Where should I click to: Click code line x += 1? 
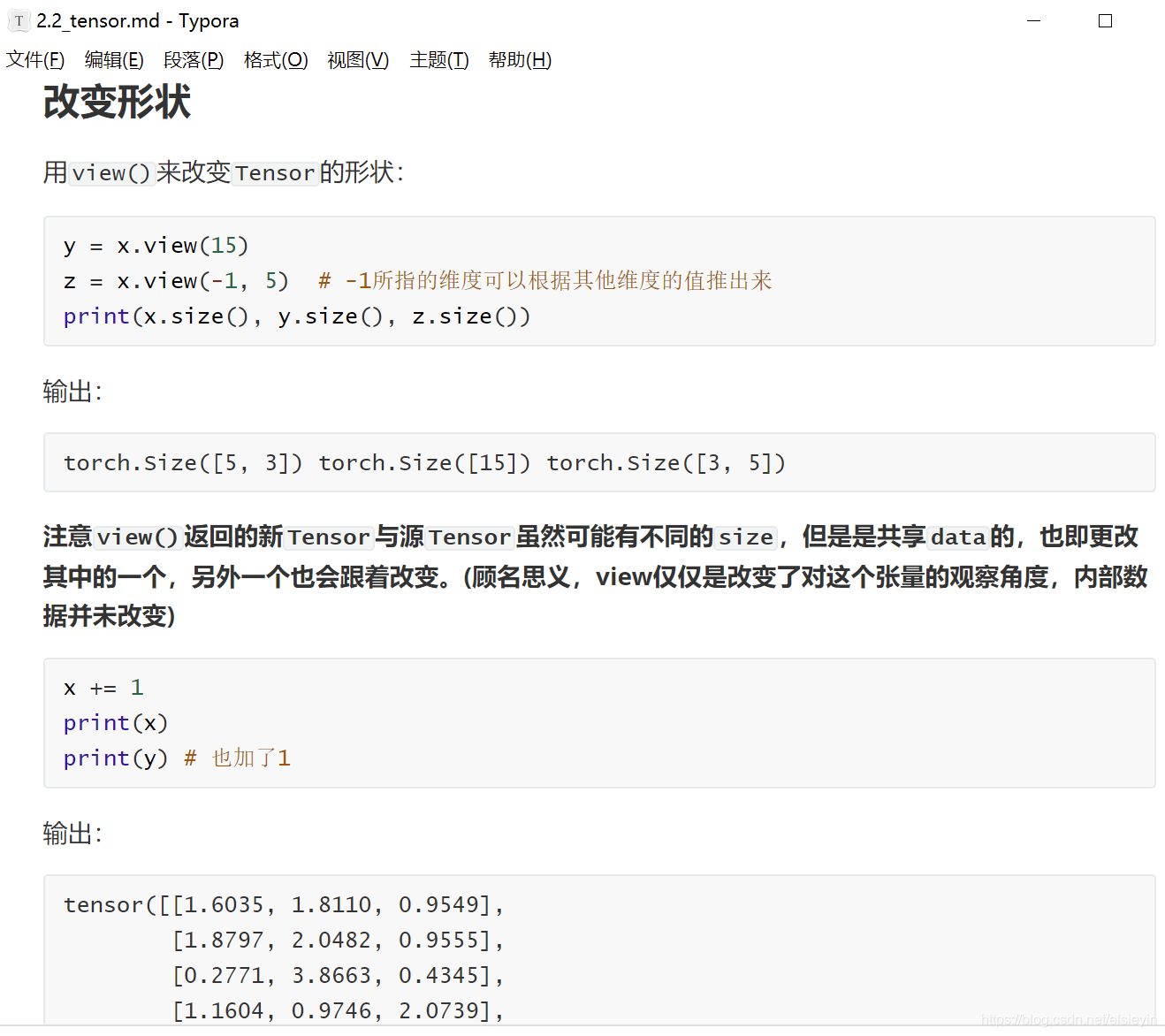pos(103,688)
